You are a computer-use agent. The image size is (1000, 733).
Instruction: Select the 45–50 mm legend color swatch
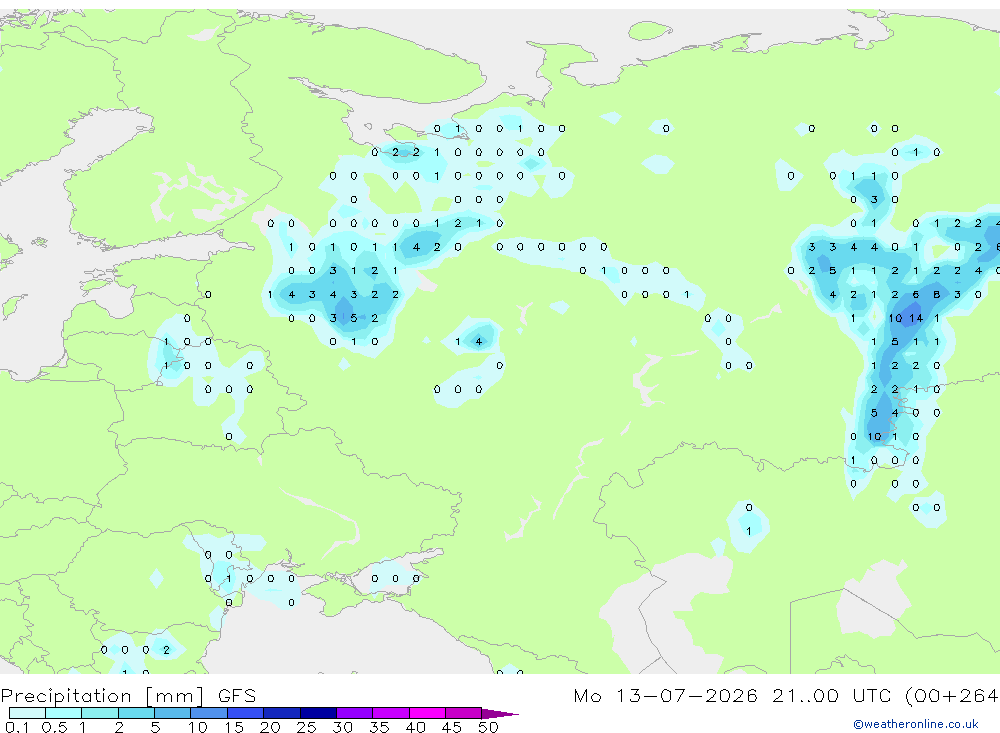click(x=464, y=713)
